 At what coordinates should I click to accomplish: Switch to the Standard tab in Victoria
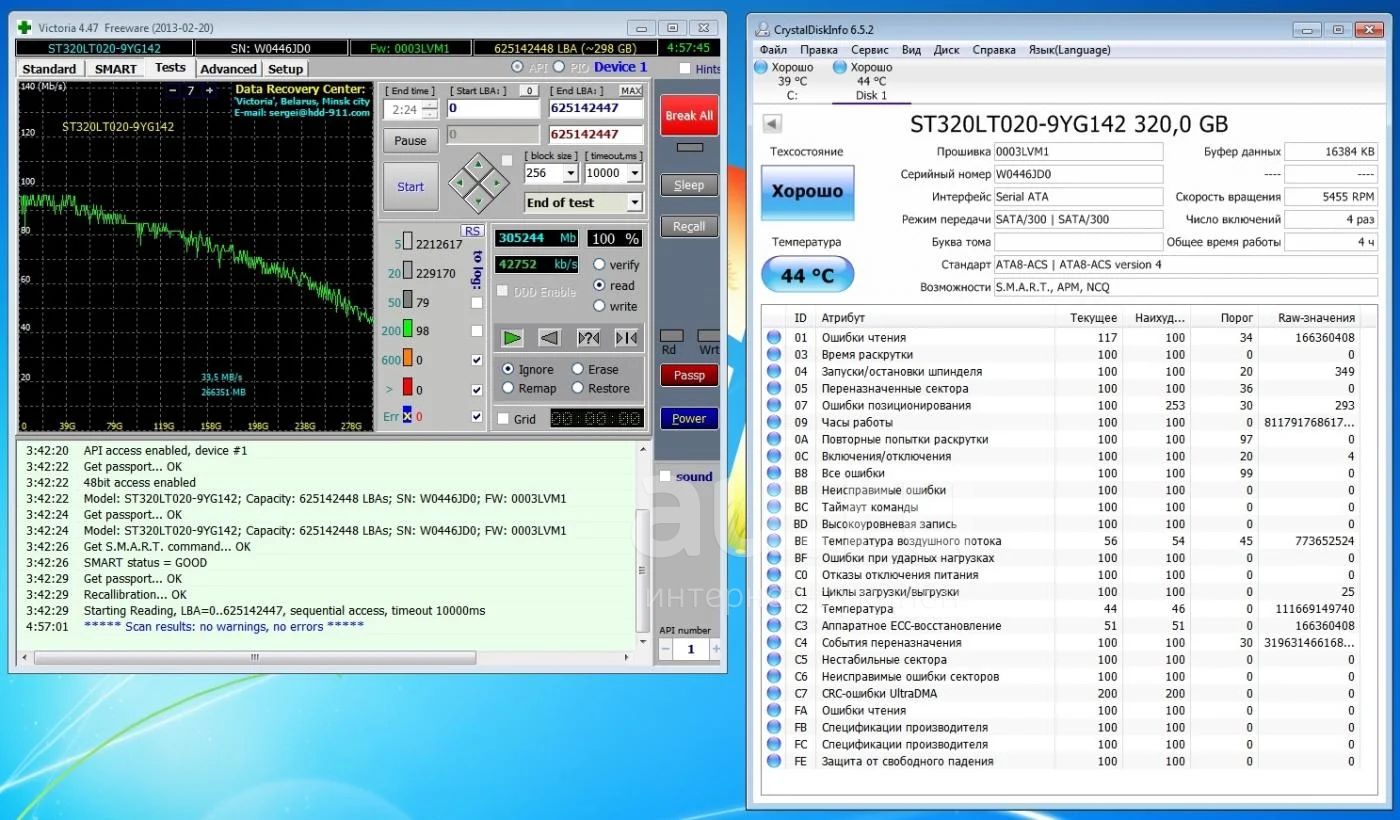(x=49, y=69)
